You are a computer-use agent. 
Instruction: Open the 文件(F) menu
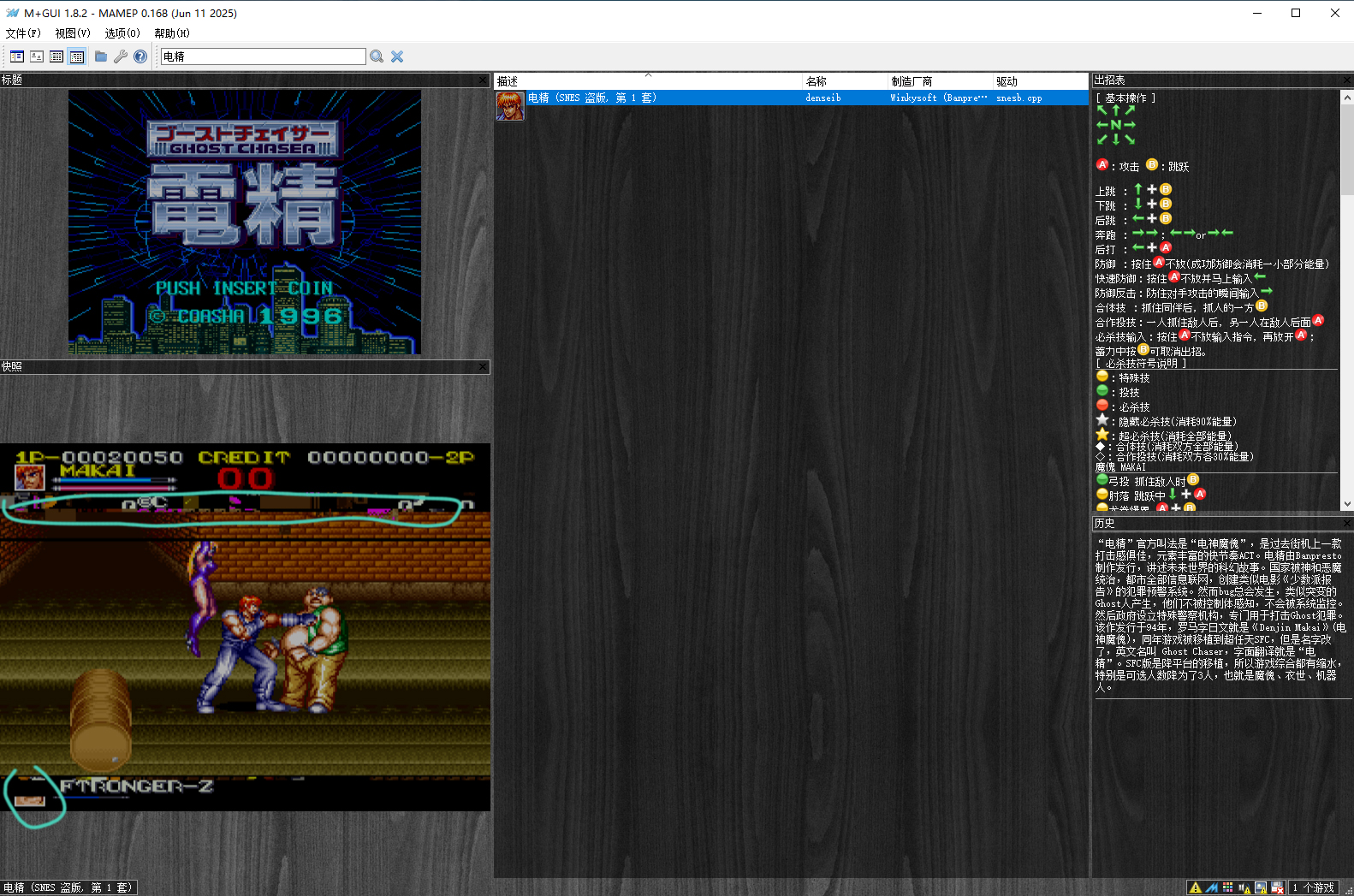(23, 33)
